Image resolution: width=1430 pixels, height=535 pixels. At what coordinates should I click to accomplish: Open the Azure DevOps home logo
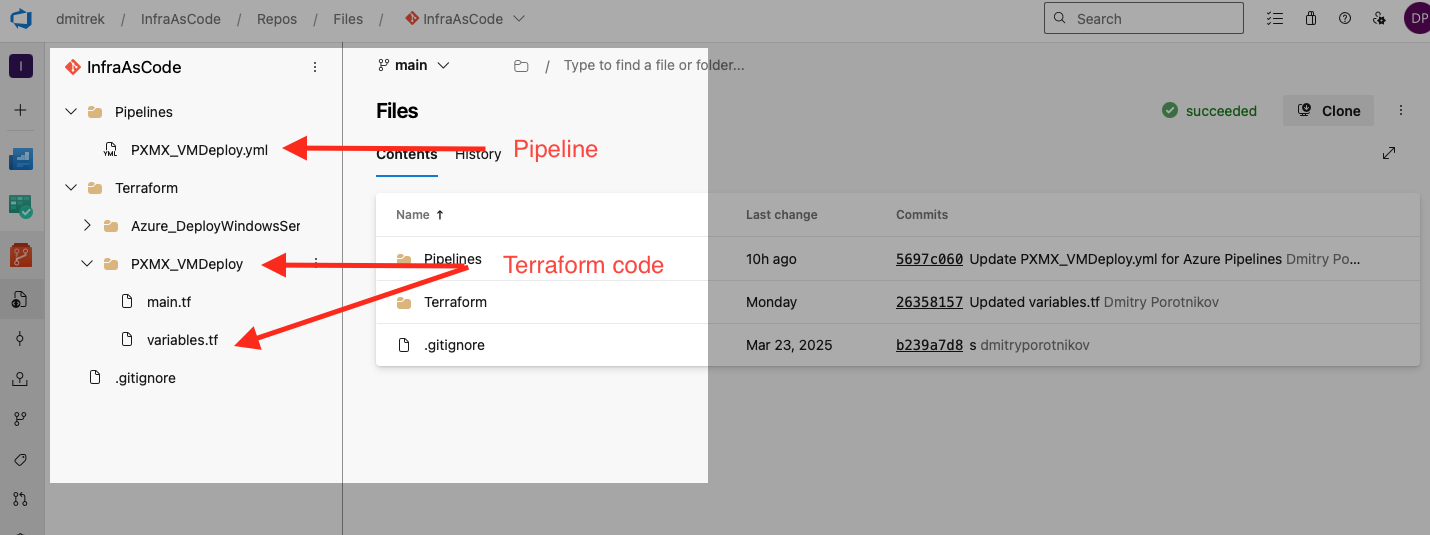pos(21,19)
